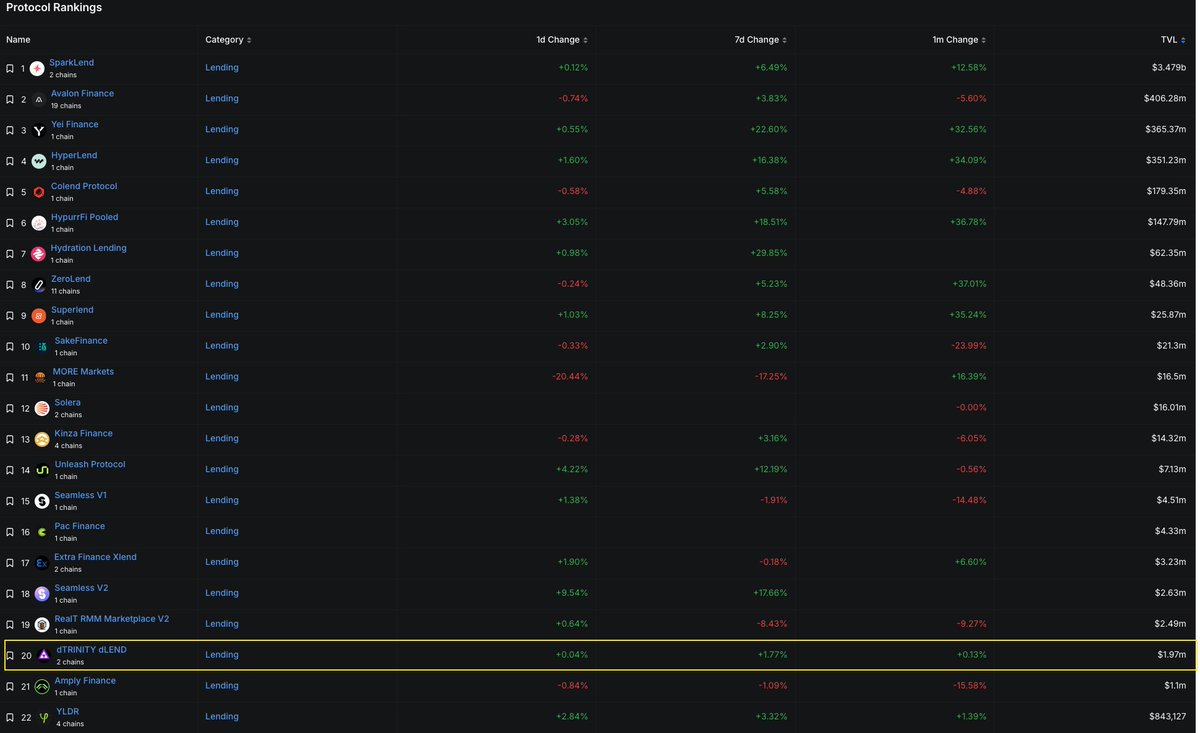Select the $843,127 TVL value
The width and height of the screenshot is (1200, 733).
(x=1166, y=717)
